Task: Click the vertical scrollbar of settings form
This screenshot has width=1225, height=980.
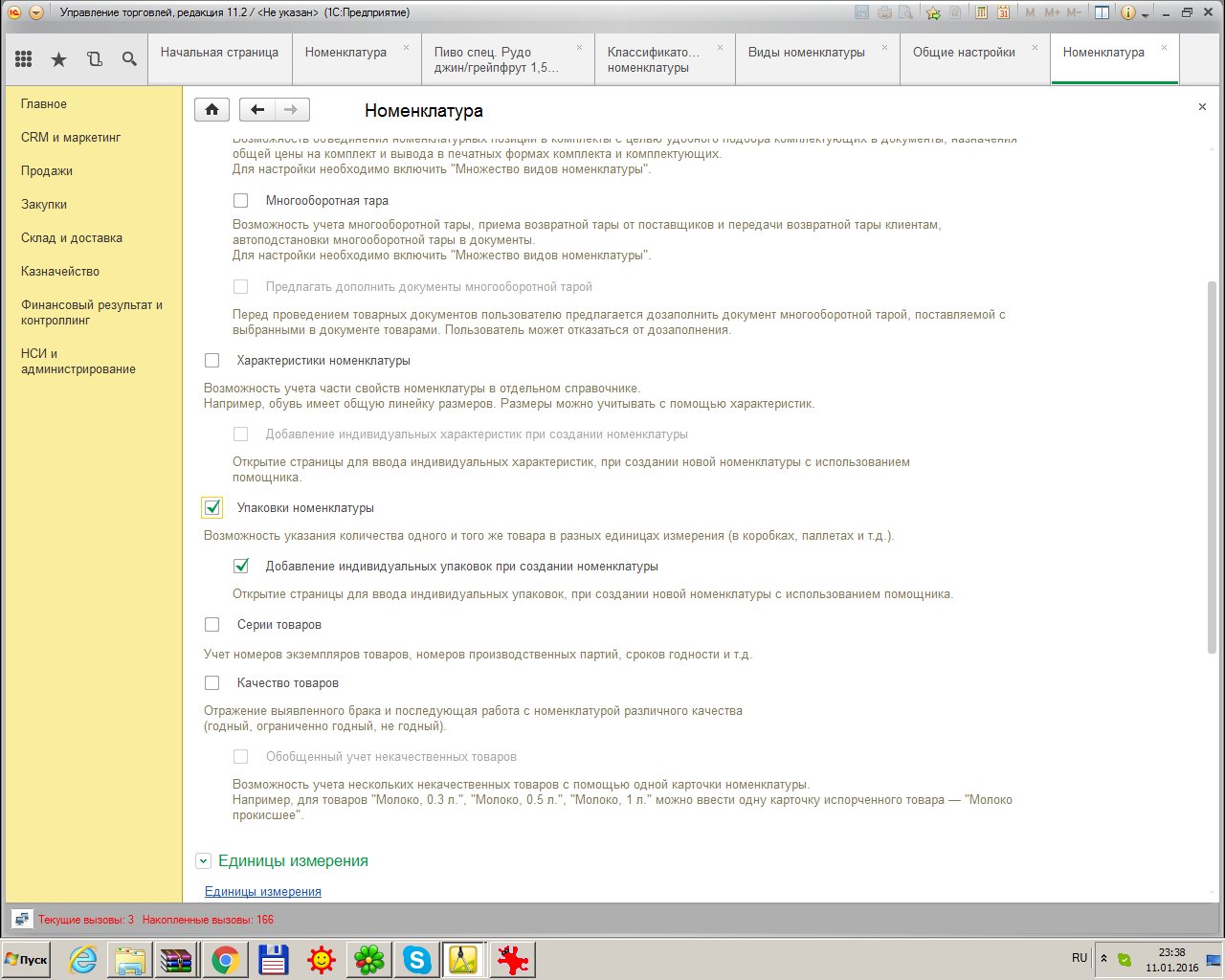Action: coord(1211,469)
